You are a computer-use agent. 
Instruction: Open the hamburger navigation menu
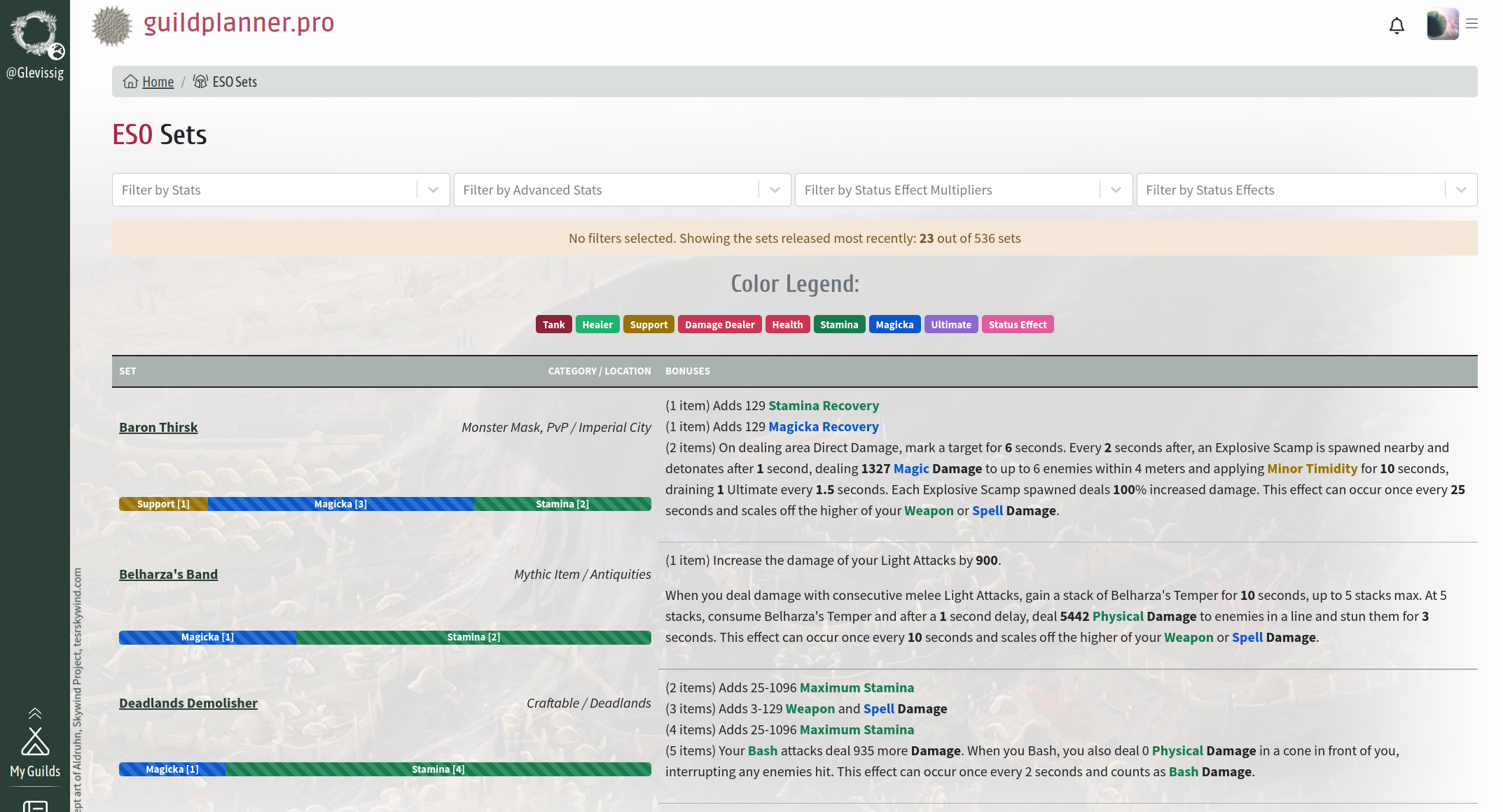point(1471,23)
